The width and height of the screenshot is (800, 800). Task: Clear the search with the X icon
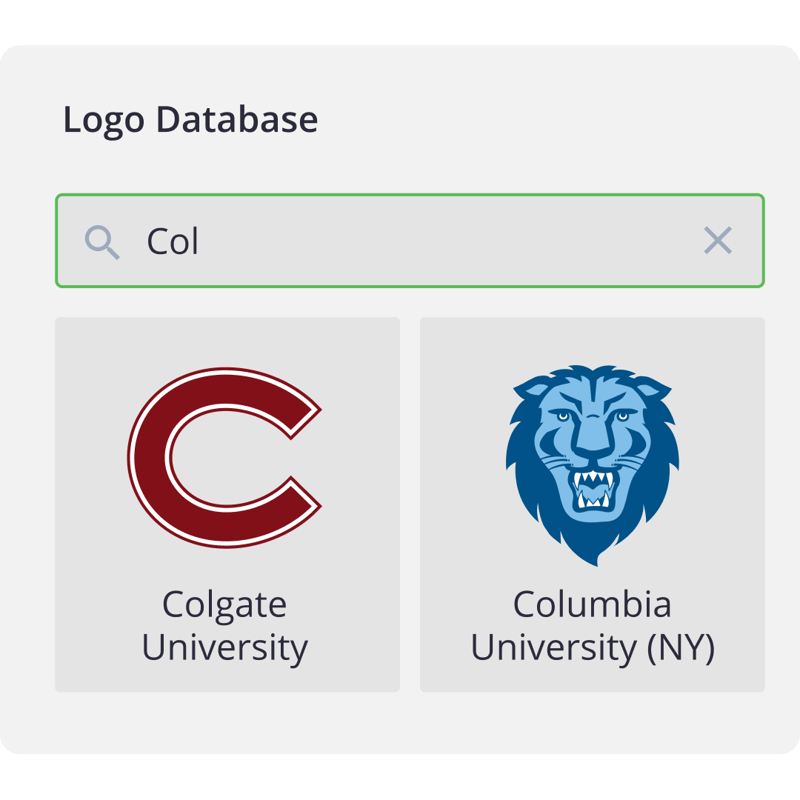717,241
